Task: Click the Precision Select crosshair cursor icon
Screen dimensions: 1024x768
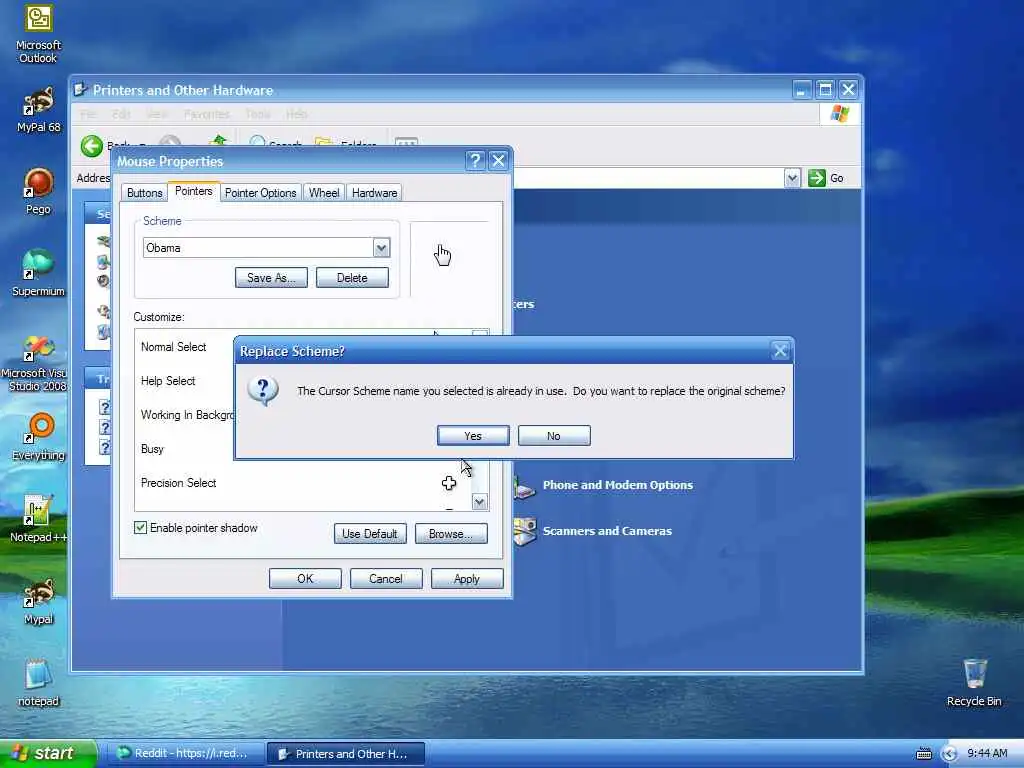Action: point(449,483)
